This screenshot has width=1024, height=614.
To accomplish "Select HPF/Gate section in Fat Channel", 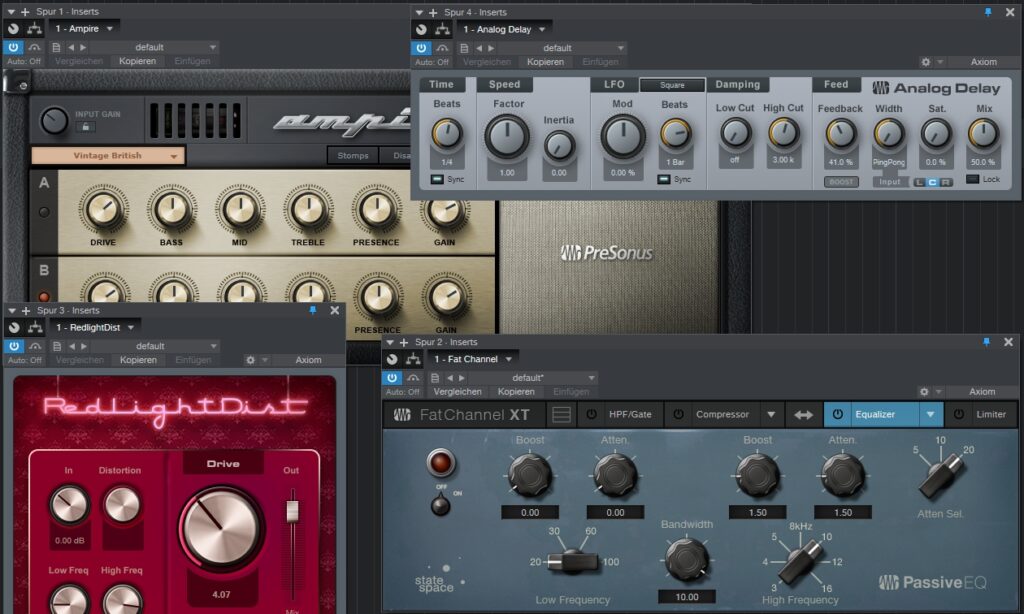I will pos(630,414).
